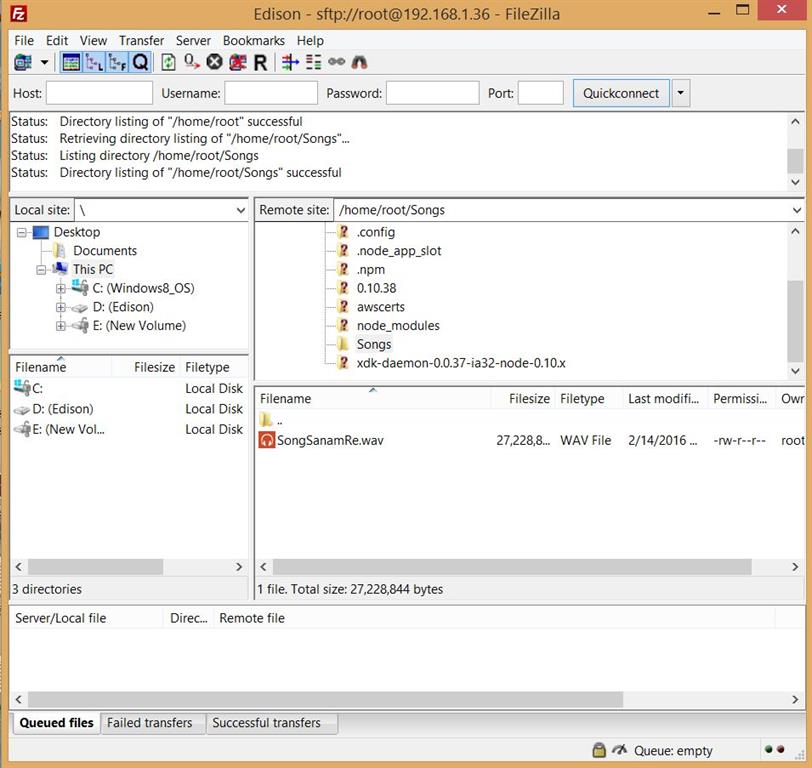Refresh the file and folder lists
This screenshot has width=812, height=768.
167,62
